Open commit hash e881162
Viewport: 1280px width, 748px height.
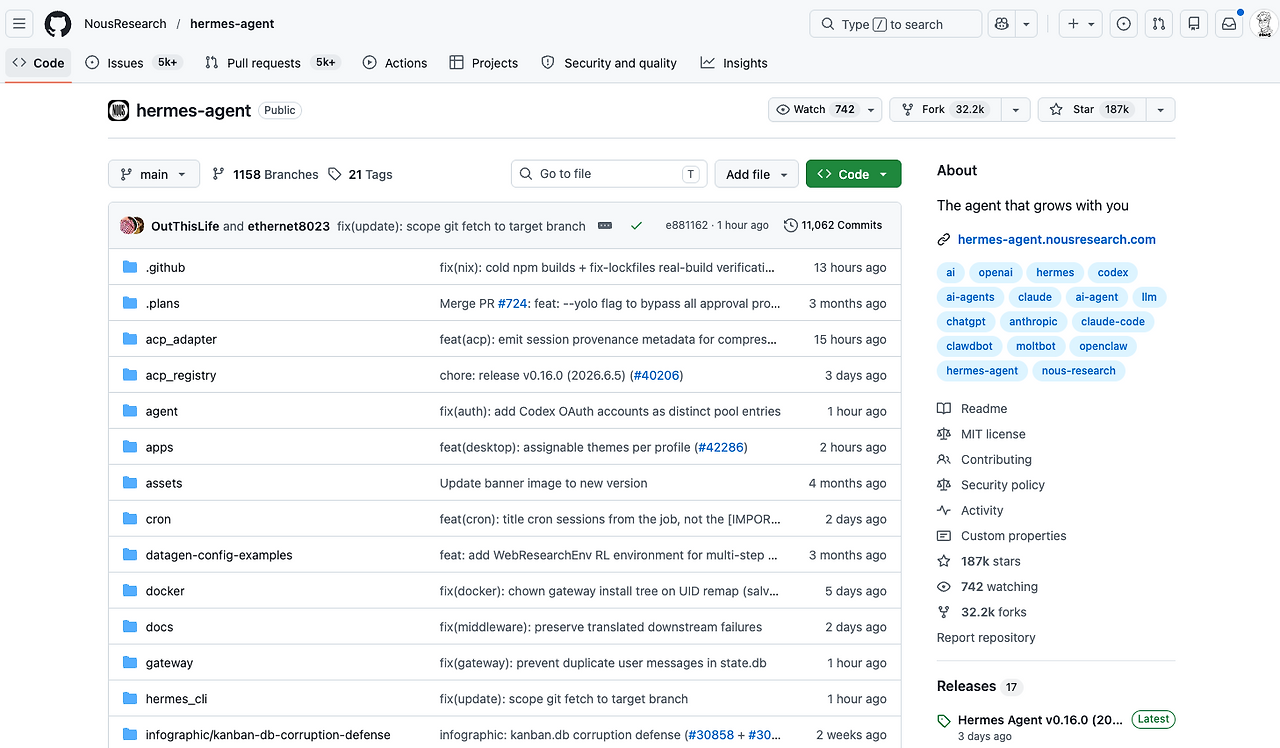[686, 226]
